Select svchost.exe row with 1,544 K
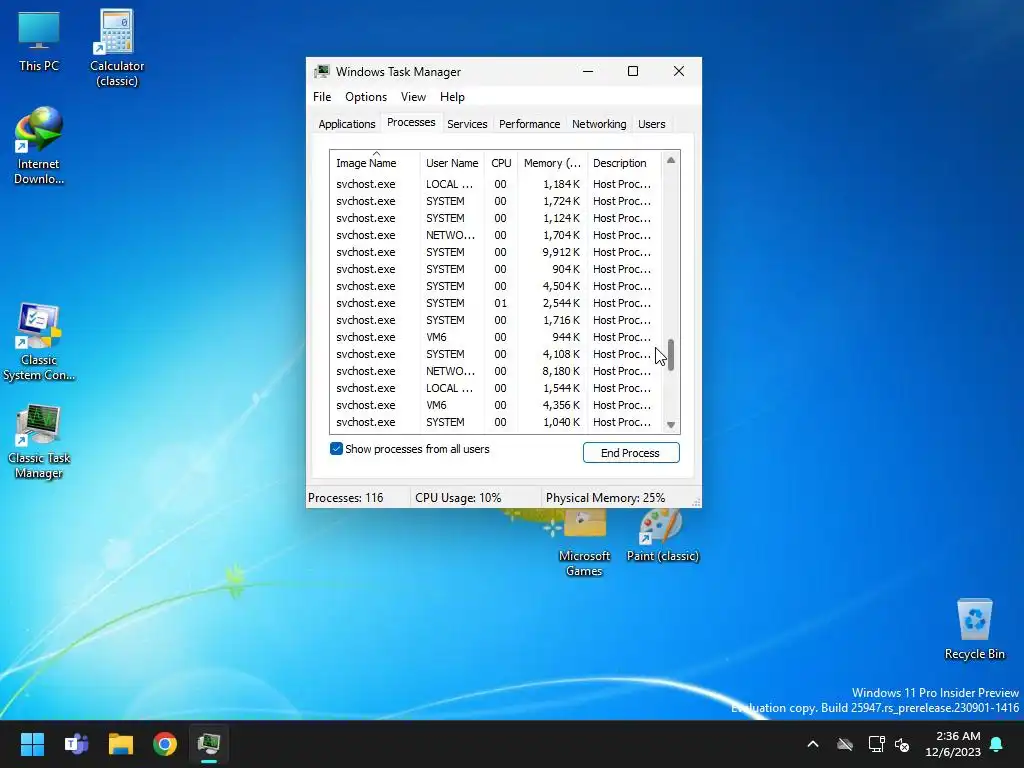Viewport: 1024px width, 768px height. point(494,388)
